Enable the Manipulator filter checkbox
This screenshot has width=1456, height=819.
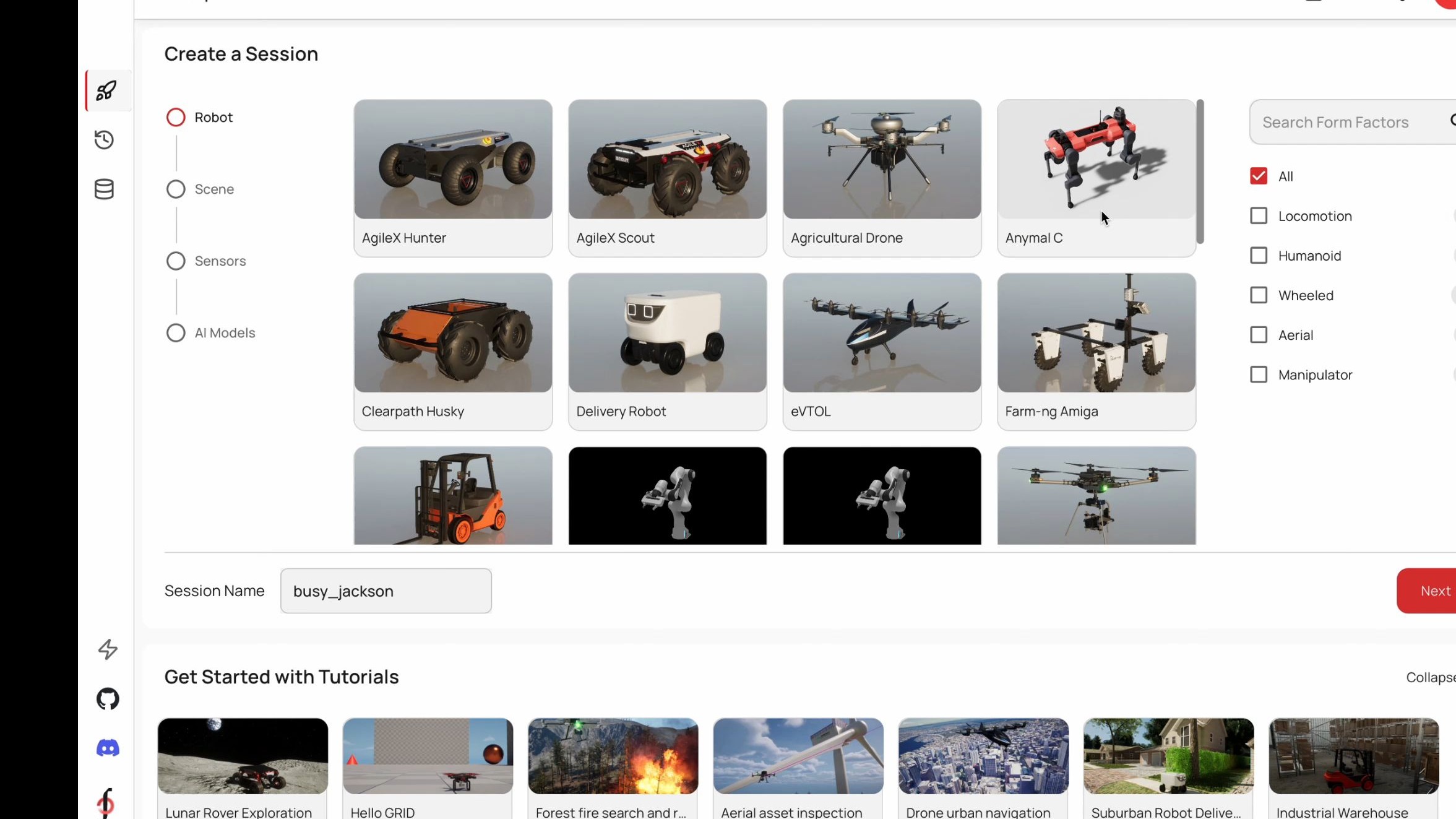coord(1259,375)
